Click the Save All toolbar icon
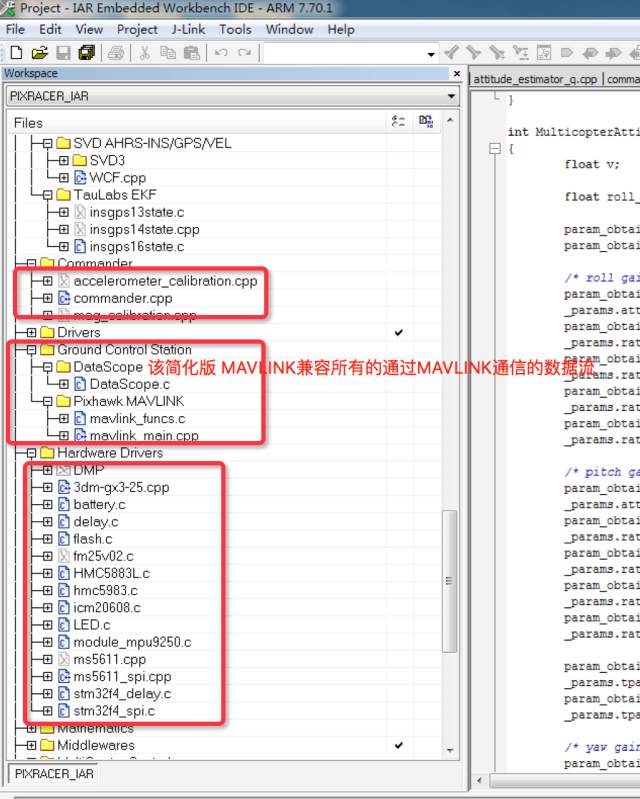 86,53
